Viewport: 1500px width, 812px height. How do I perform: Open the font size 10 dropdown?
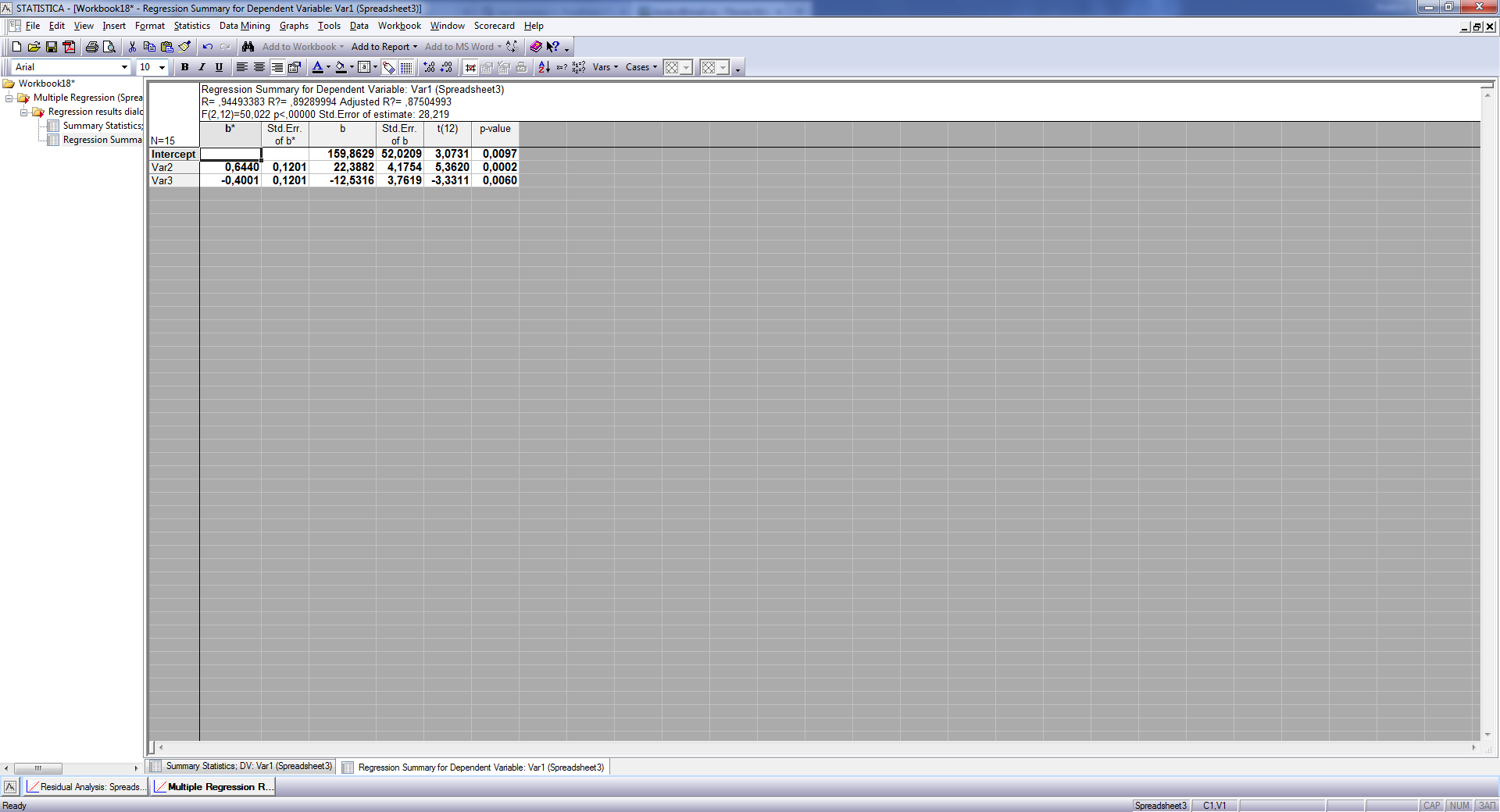[162, 67]
